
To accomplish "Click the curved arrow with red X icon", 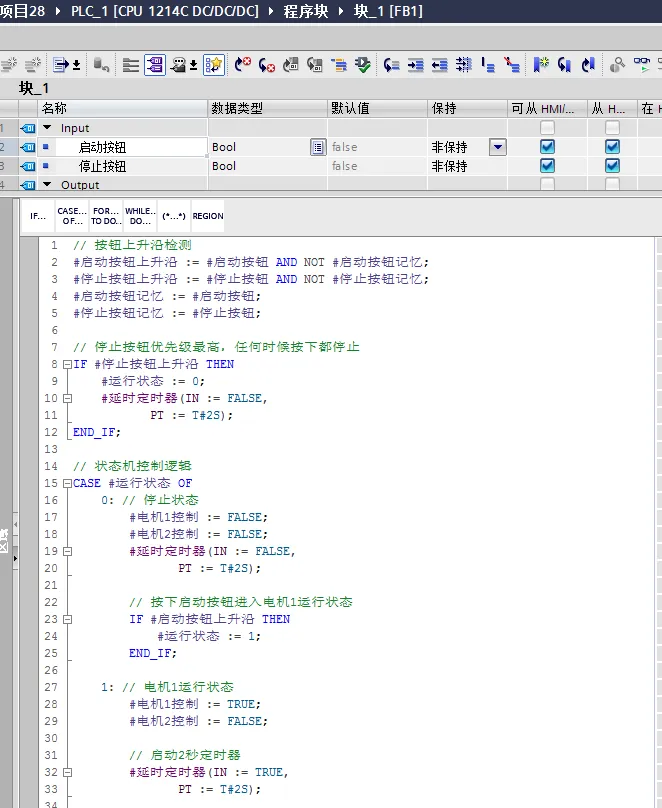I will click(x=267, y=65).
